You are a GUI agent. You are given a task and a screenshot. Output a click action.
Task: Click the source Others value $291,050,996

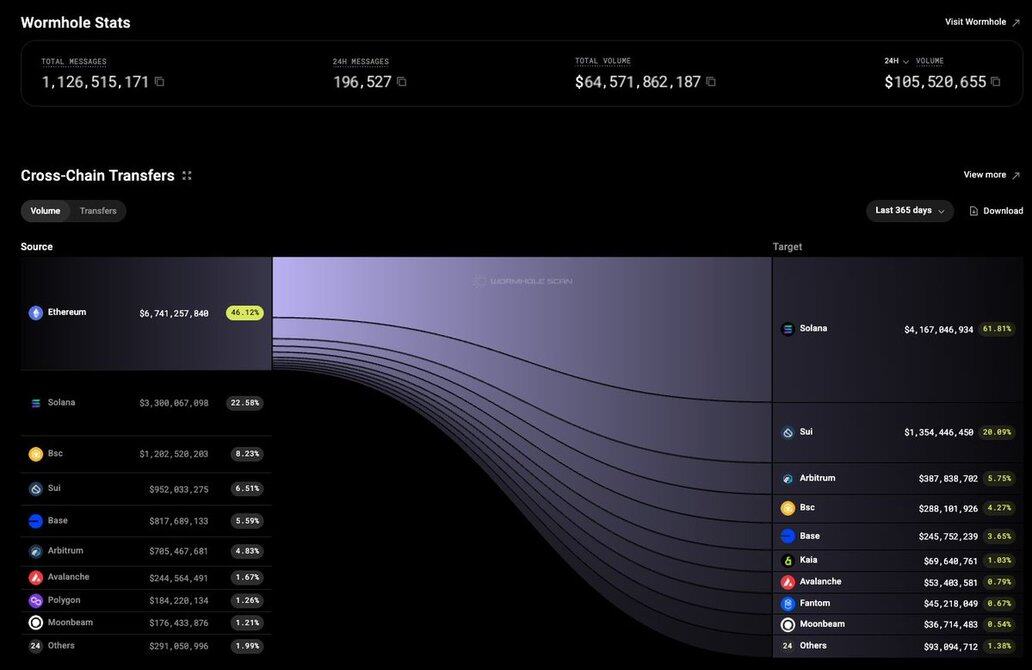[x=178, y=647]
